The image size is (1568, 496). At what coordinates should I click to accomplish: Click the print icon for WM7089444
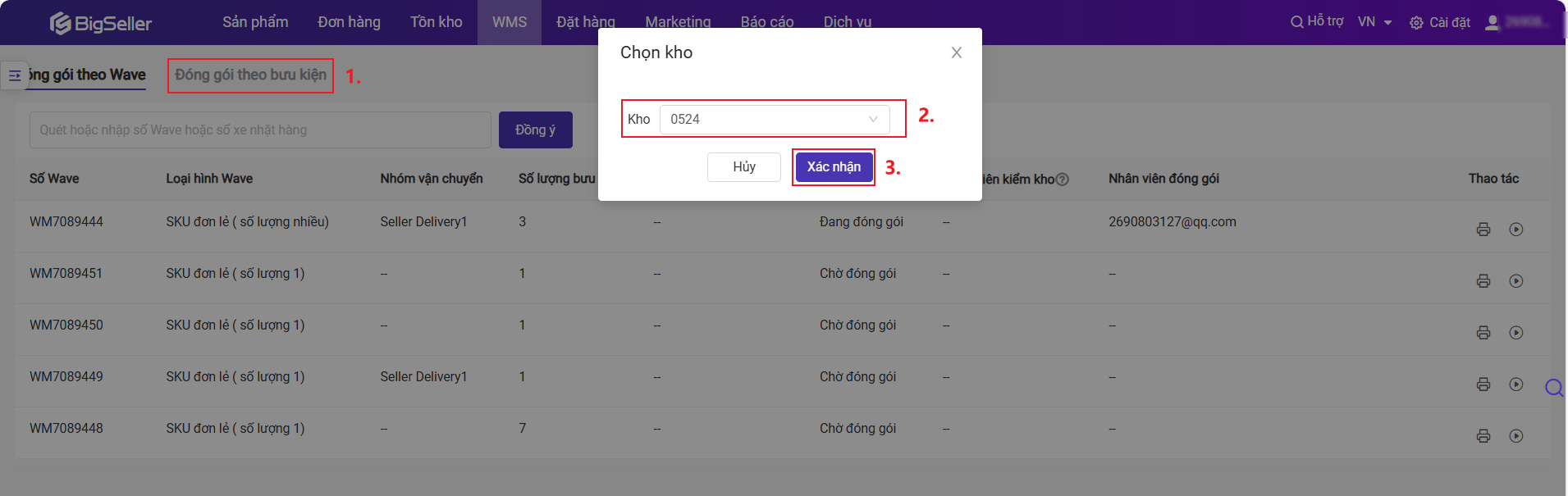coord(1483,230)
